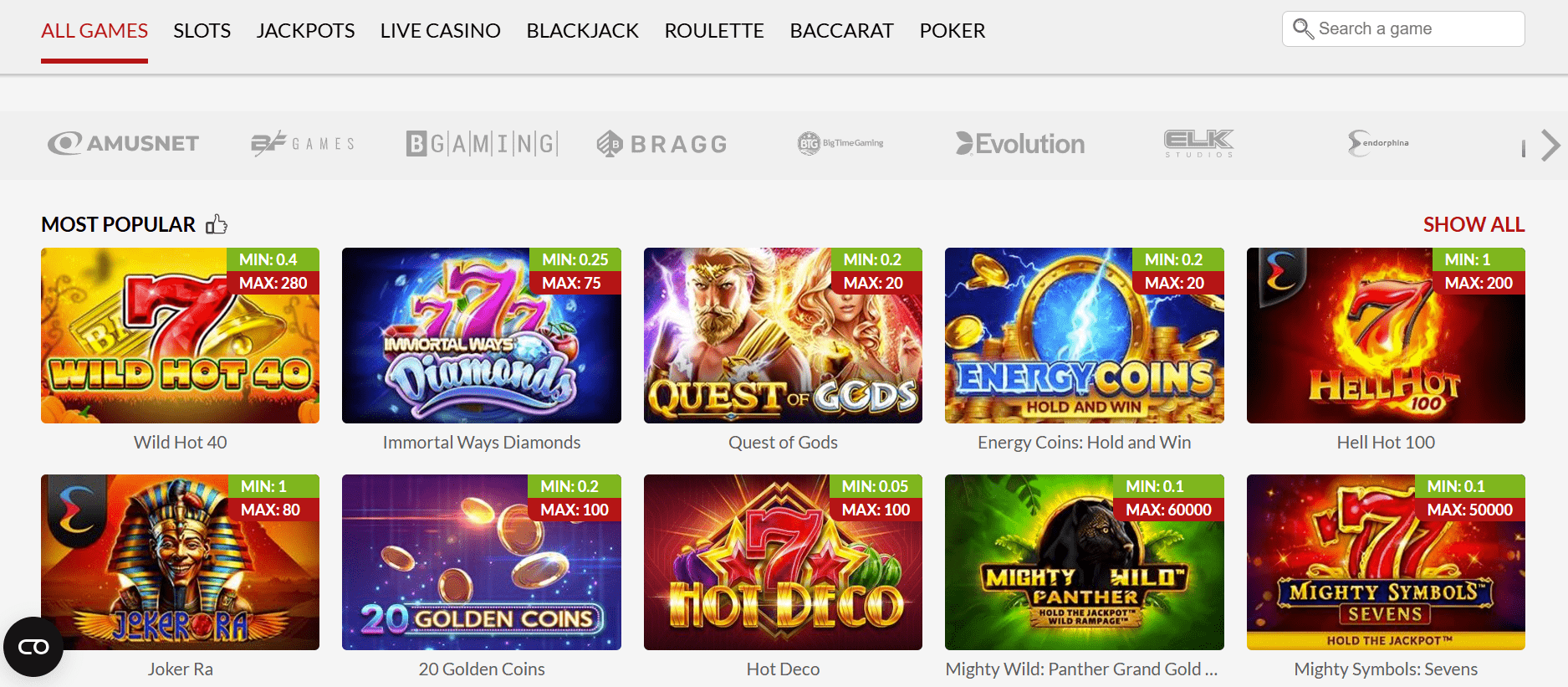Select the BF Games provider logo
Image resolution: width=1568 pixels, height=687 pixels.
point(303,144)
